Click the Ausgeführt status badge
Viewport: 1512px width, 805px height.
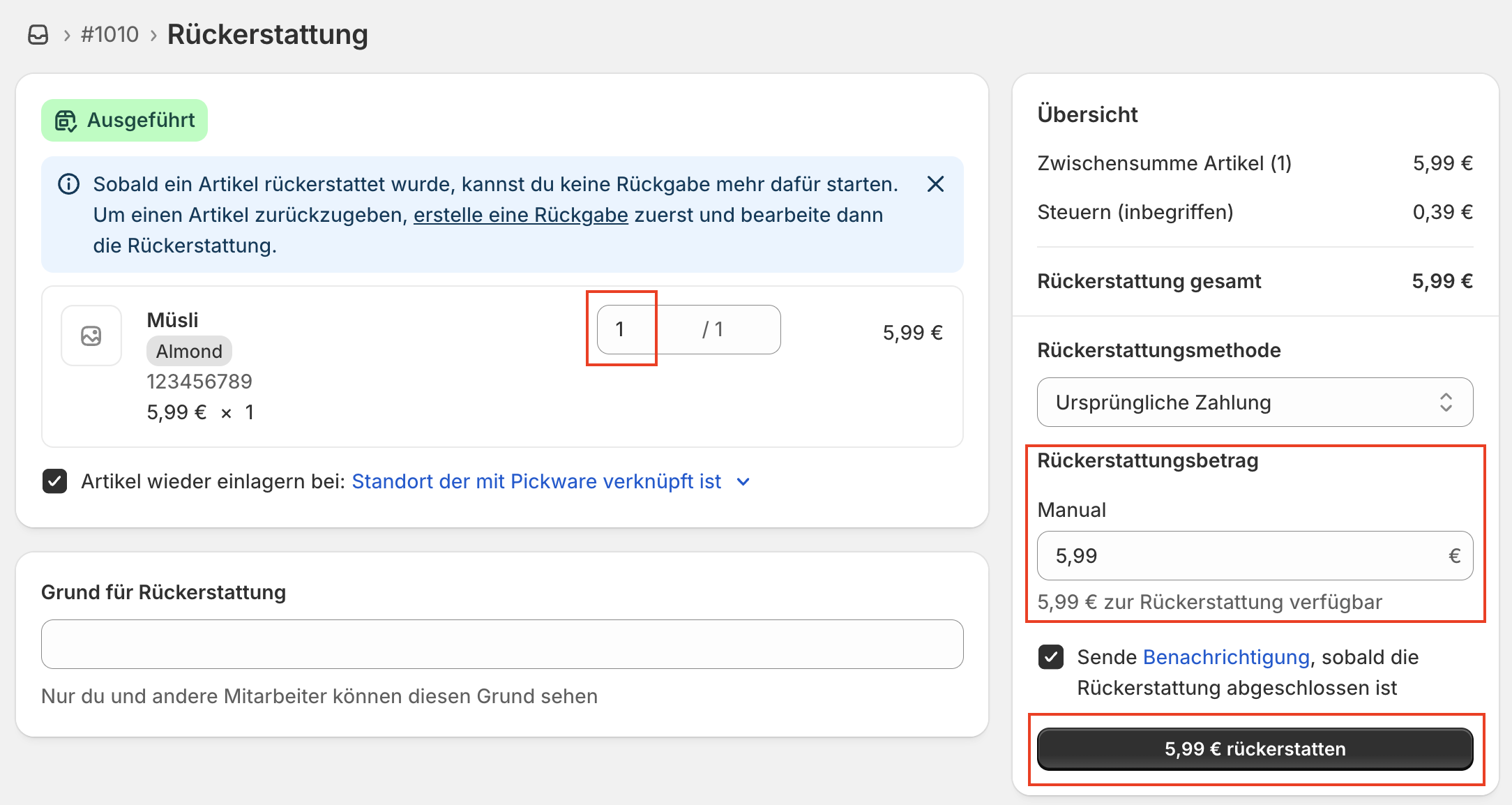click(124, 120)
